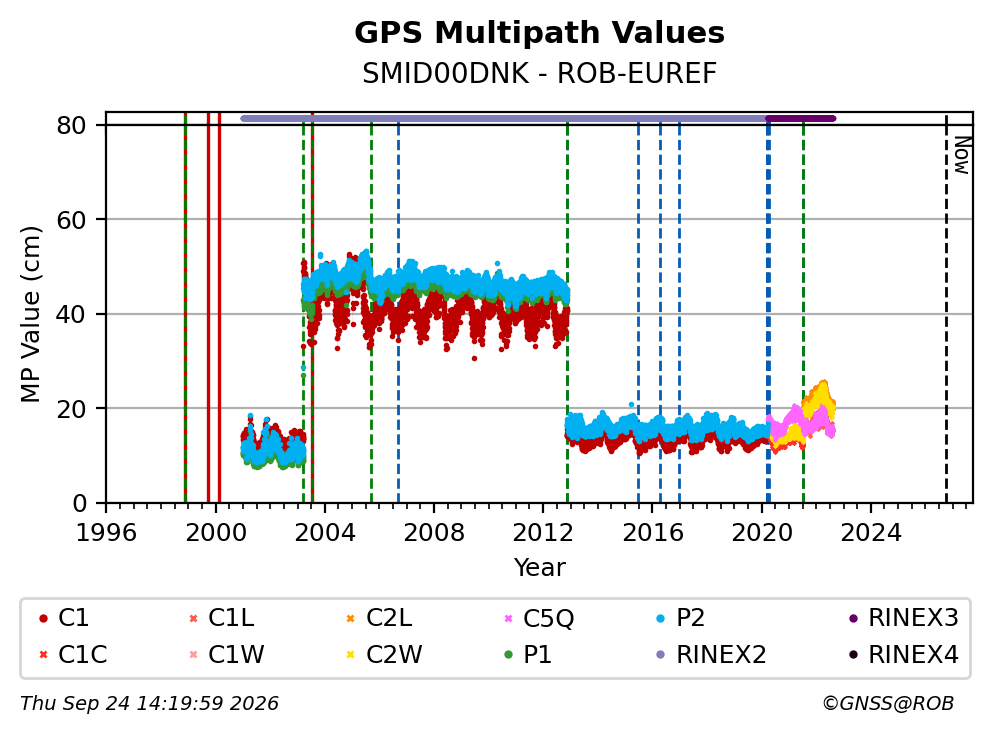
Task: Click the P1 green legend marker
Action: 508,655
